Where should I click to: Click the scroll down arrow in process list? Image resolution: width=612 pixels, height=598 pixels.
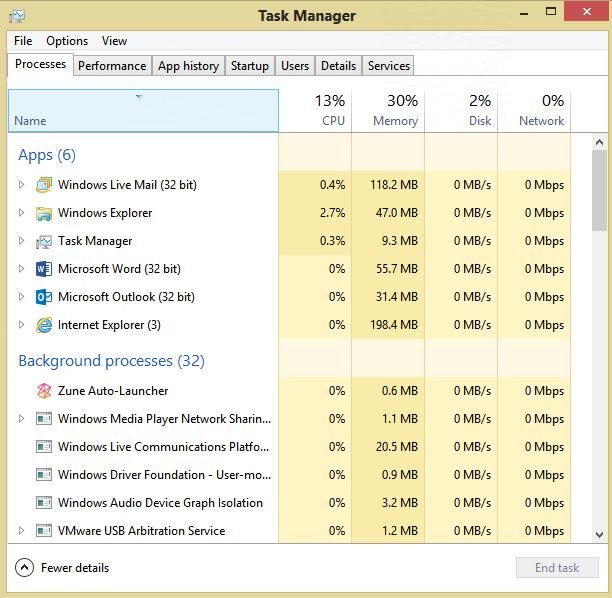(600, 534)
